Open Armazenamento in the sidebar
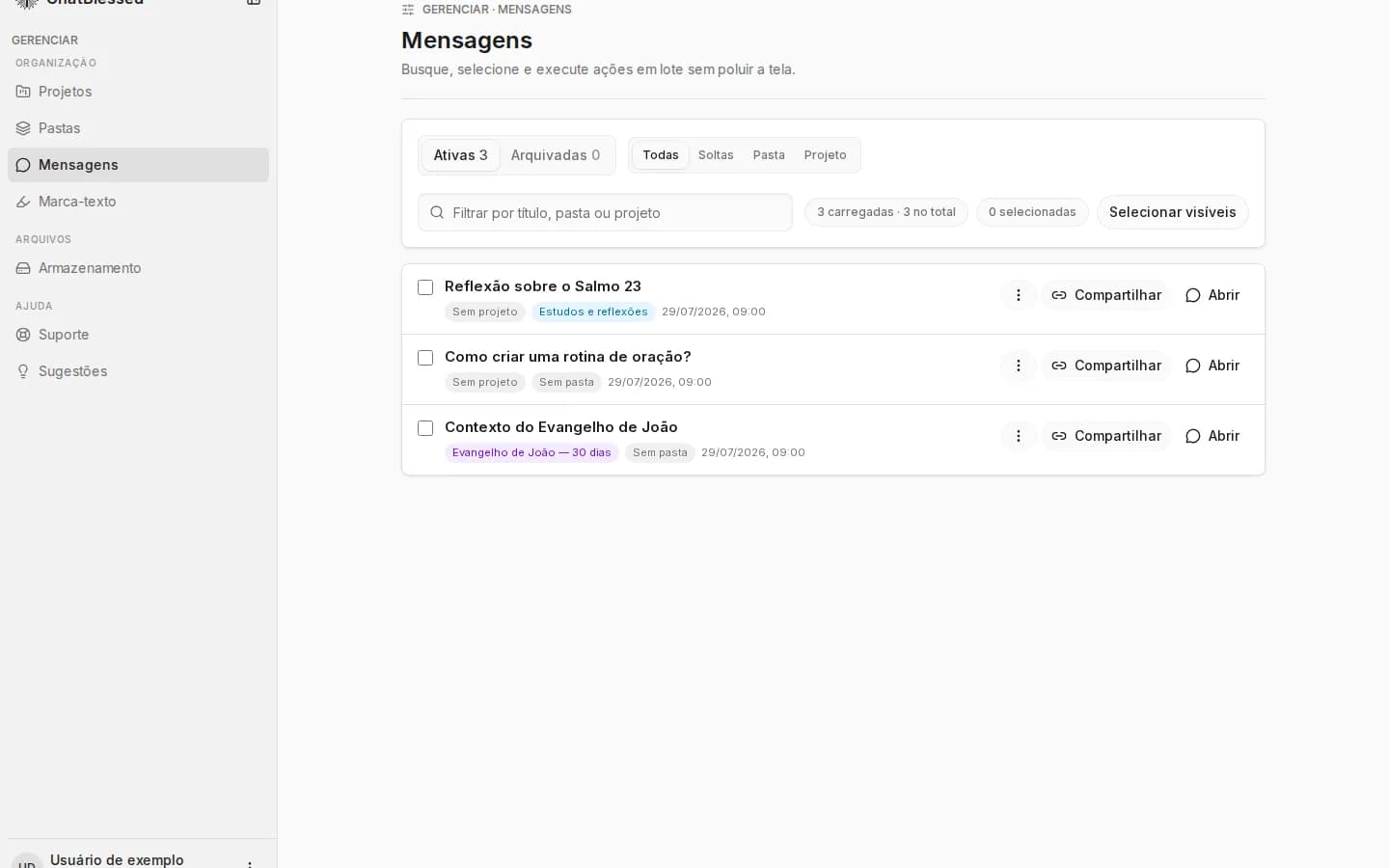Screen dimensions: 1389x868 coord(138,268)
